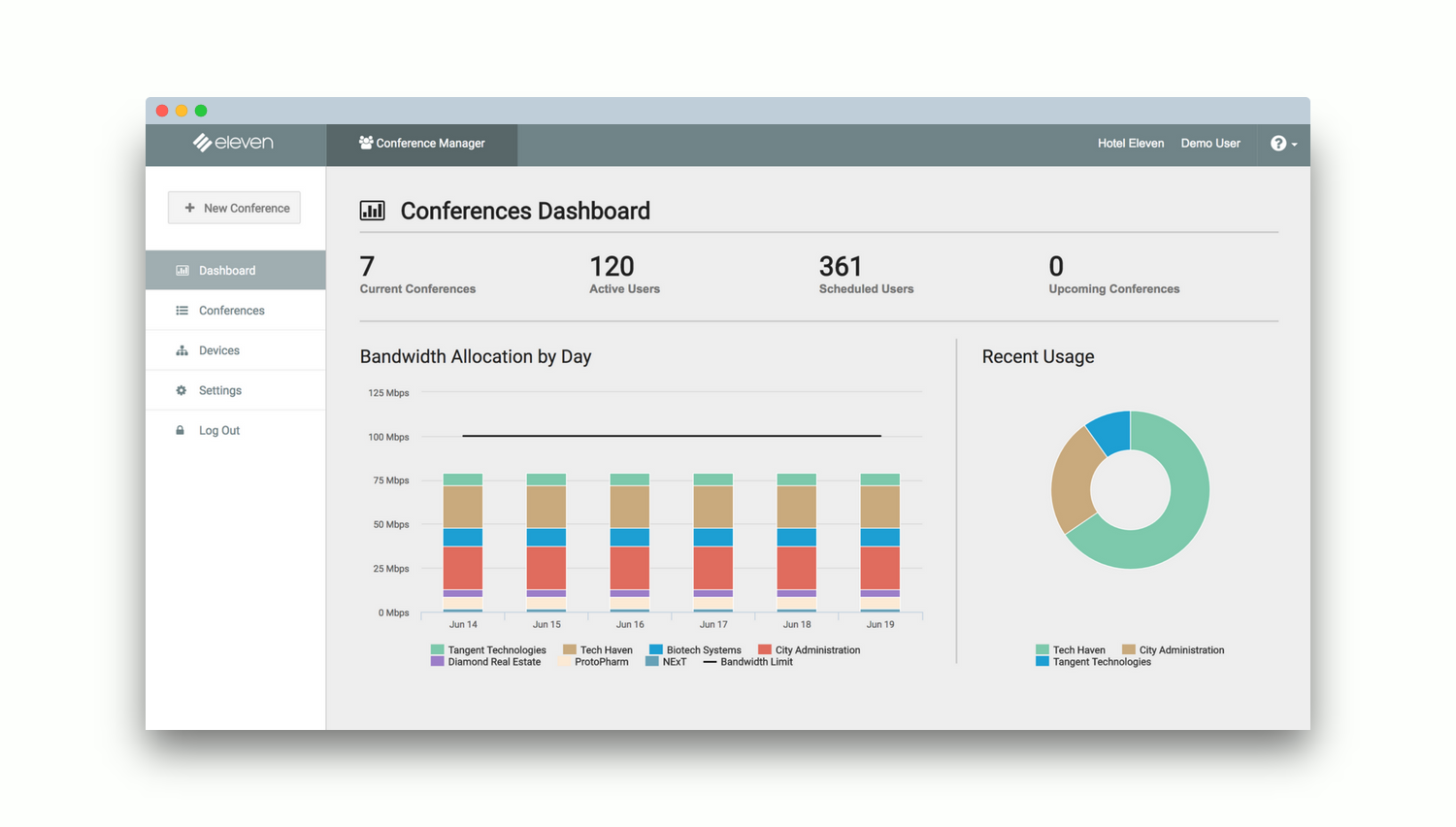The height and width of the screenshot is (827, 1456).
Task: Click the Conferences list icon
Action: click(182, 311)
